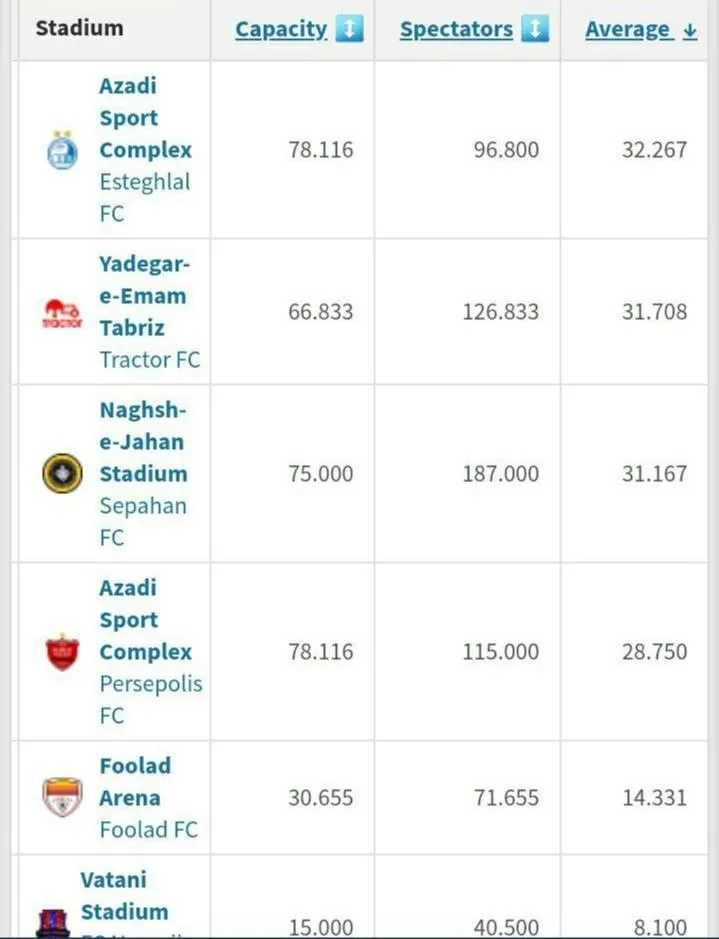Toggle the descending arrow beside Average
719x939 pixels.
(690, 31)
